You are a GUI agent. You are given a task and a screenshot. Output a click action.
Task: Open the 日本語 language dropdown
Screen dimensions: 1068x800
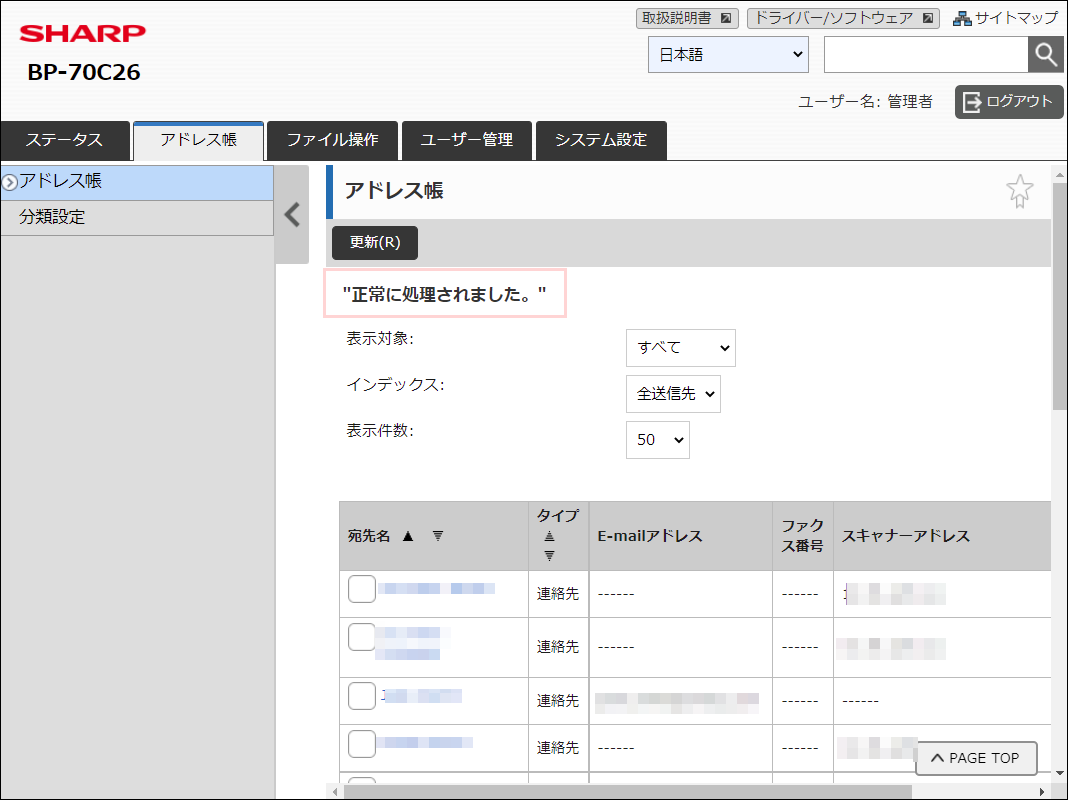728,55
